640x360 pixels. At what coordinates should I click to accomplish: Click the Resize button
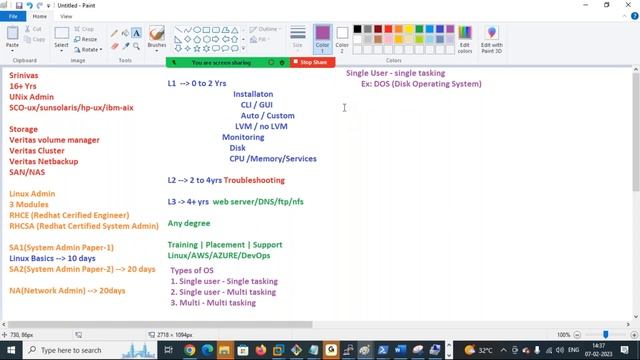pos(86,39)
